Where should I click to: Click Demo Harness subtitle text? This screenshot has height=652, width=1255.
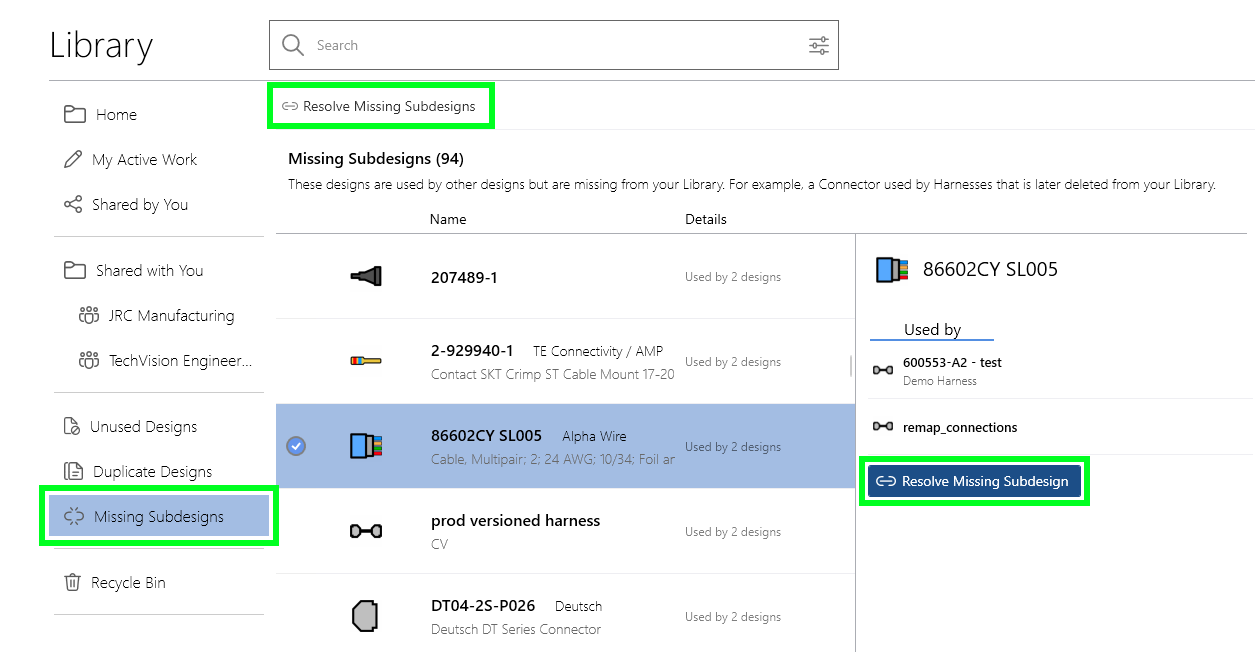pyautogui.click(x=940, y=381)
